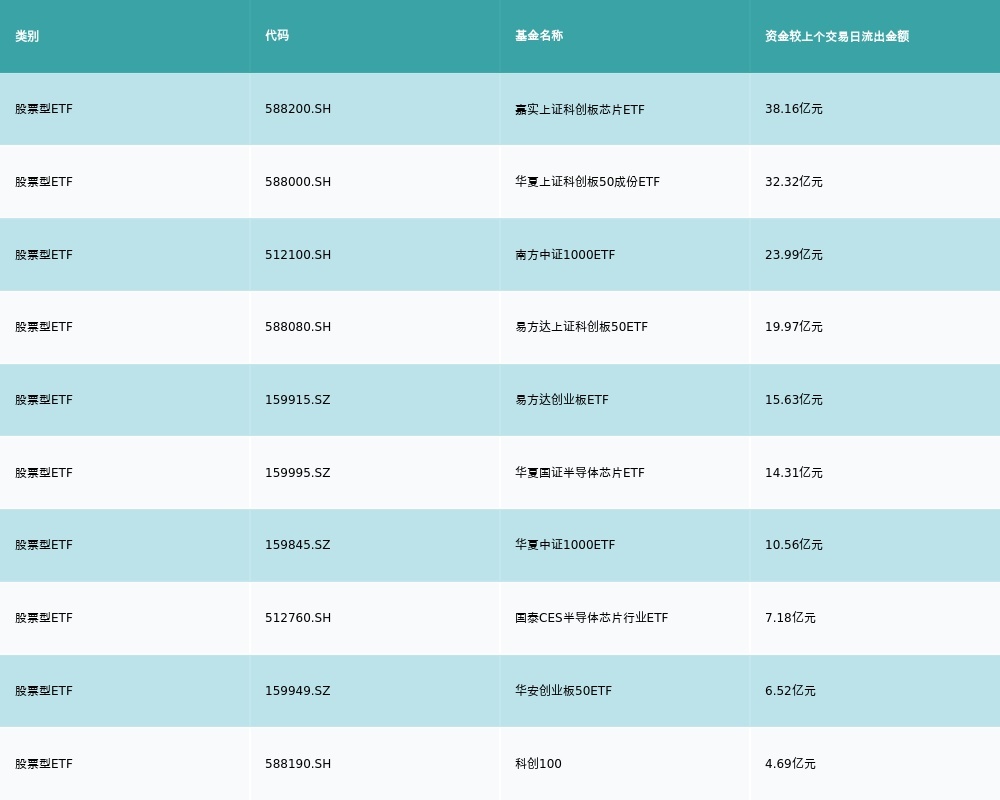Open 嘉实上证科创板芯片ETF fund name

(580, 109)
